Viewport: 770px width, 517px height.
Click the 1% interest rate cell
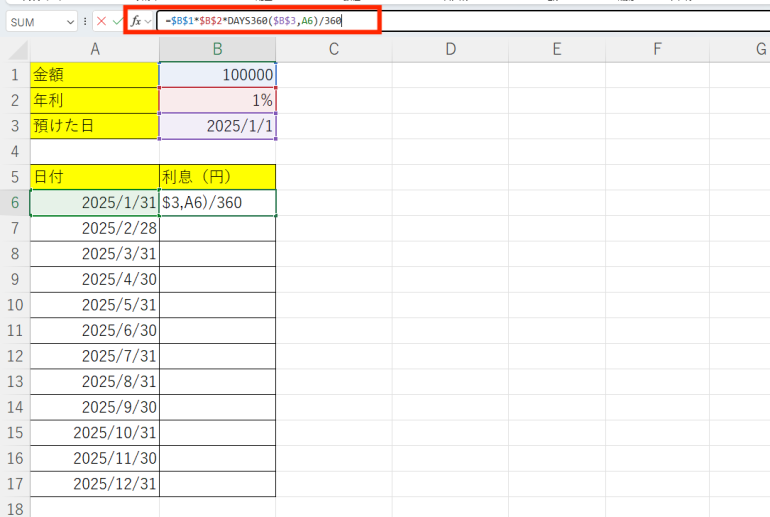click(x=217, y=101)
